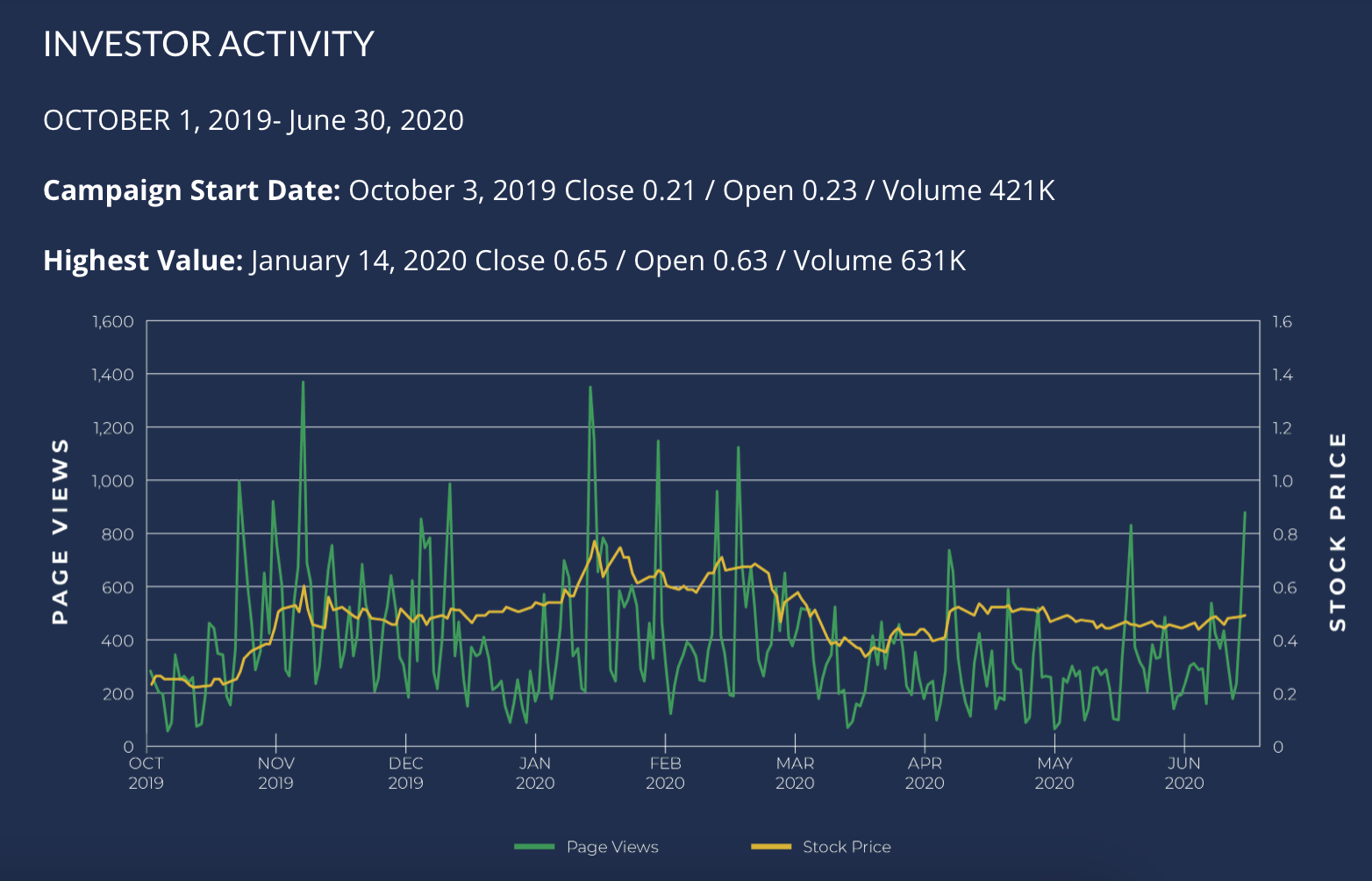This screenshot has width=1372, height=881.
Task: Click the 1.6 stock price tick label
Action: (x=1283, y=322)
